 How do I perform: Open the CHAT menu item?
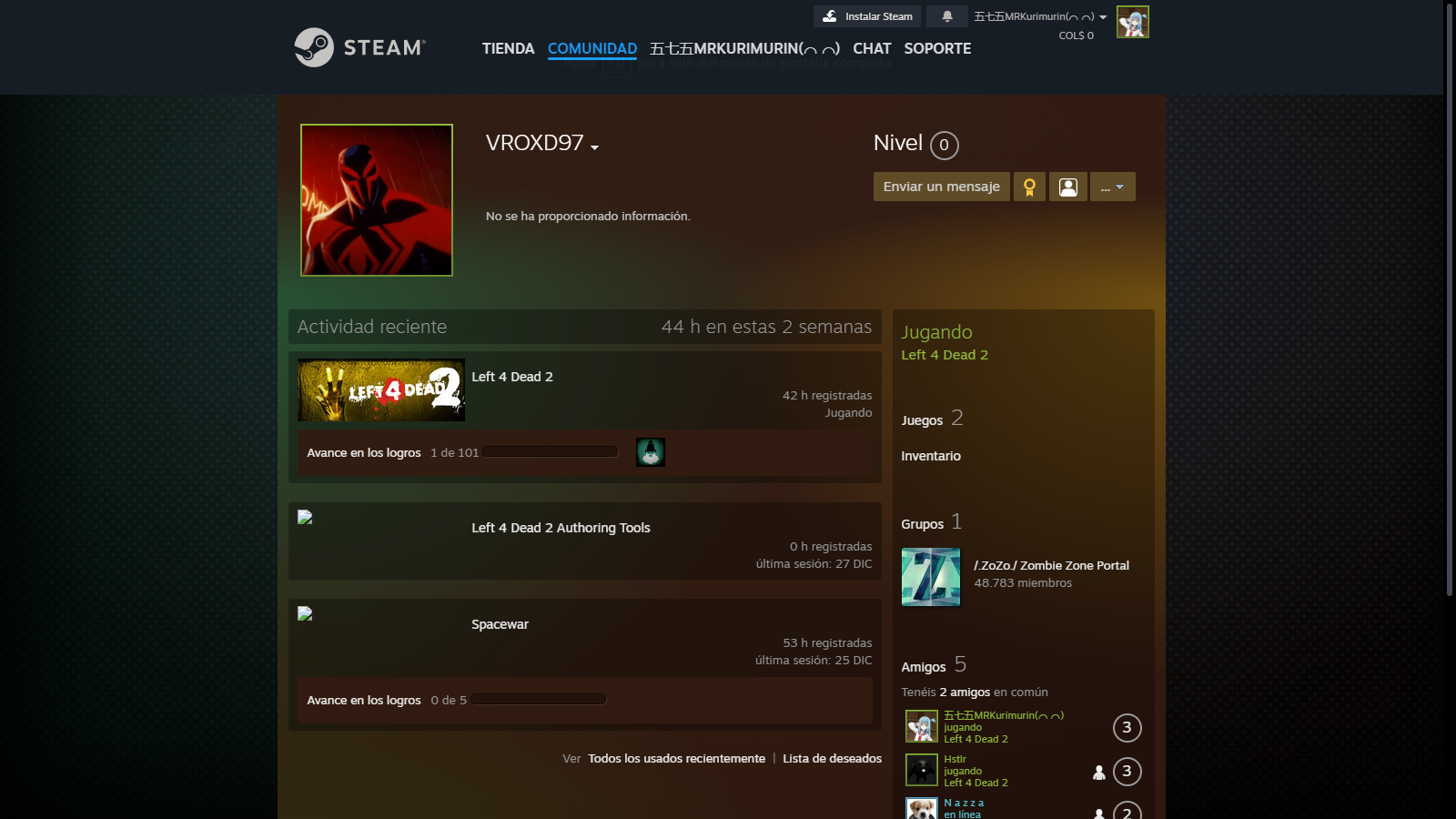pyautogui.click(x=872, y=48)
